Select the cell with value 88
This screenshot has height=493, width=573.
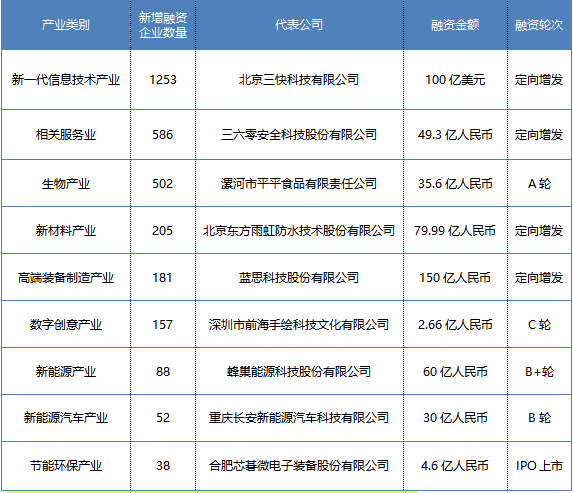[163, 372]
